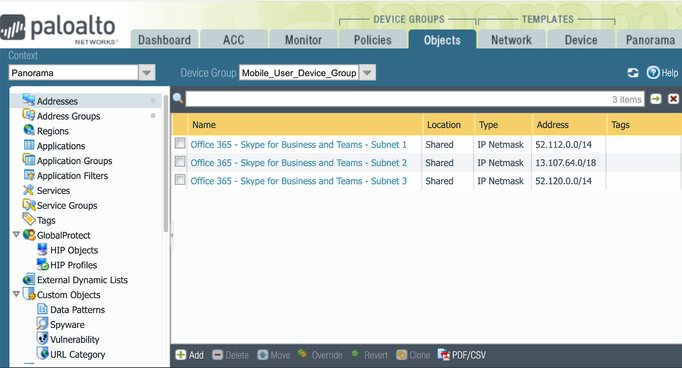Open the Context Panorama dropdown arrow
682x368 pixels.
click(147, 73)
